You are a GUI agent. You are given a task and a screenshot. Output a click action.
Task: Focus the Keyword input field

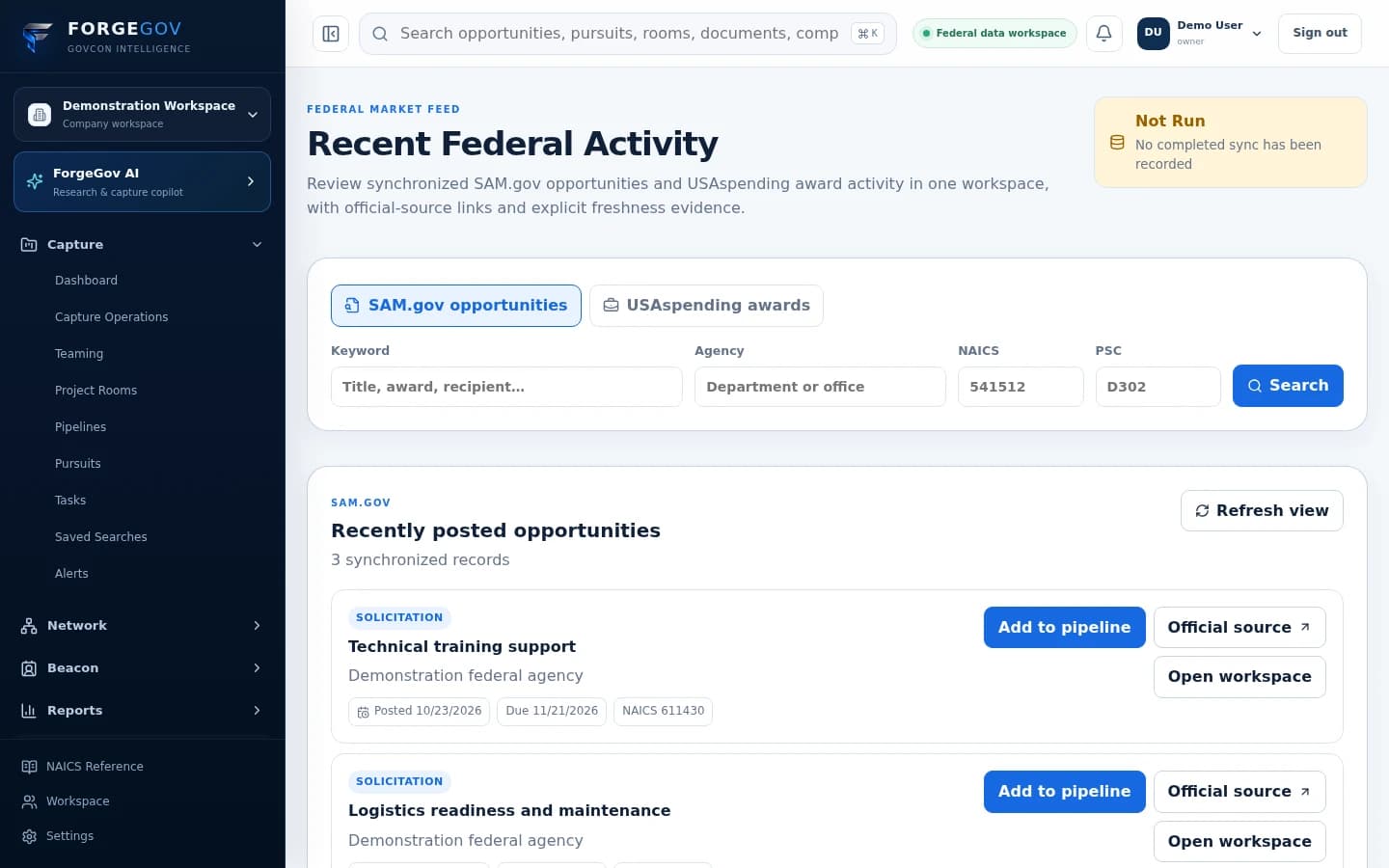point(506,387)
